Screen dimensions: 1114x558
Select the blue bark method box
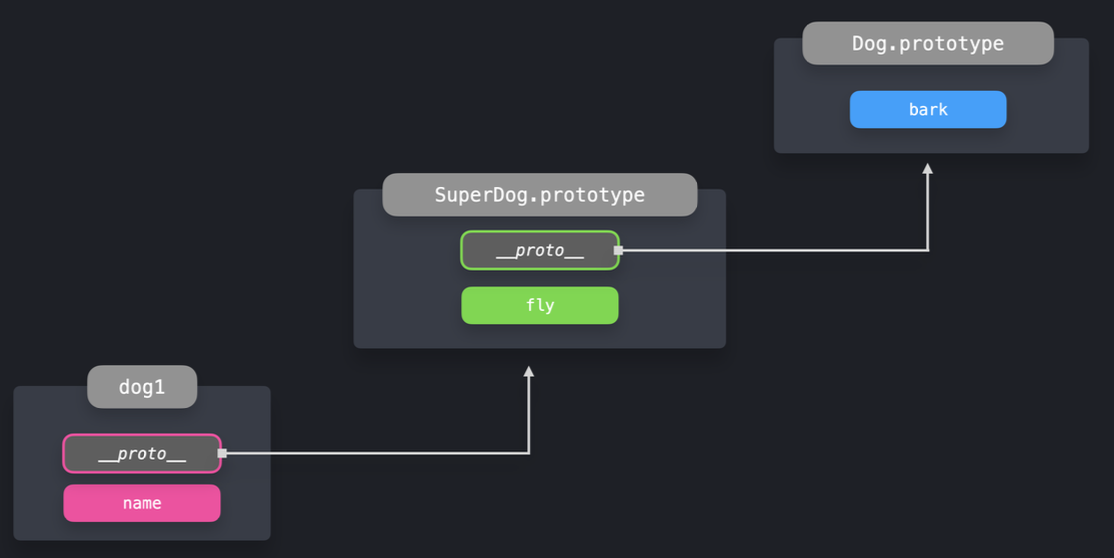[x=928, y=110]
